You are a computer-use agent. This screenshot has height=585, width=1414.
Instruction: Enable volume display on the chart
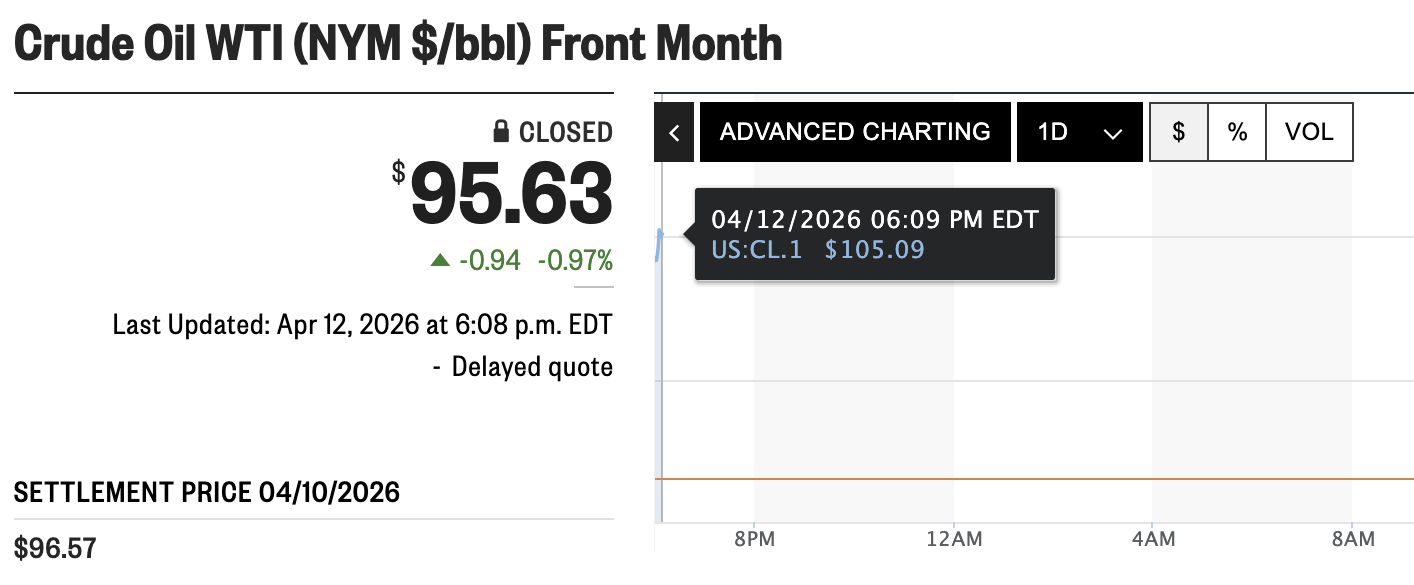[1309, 131]
